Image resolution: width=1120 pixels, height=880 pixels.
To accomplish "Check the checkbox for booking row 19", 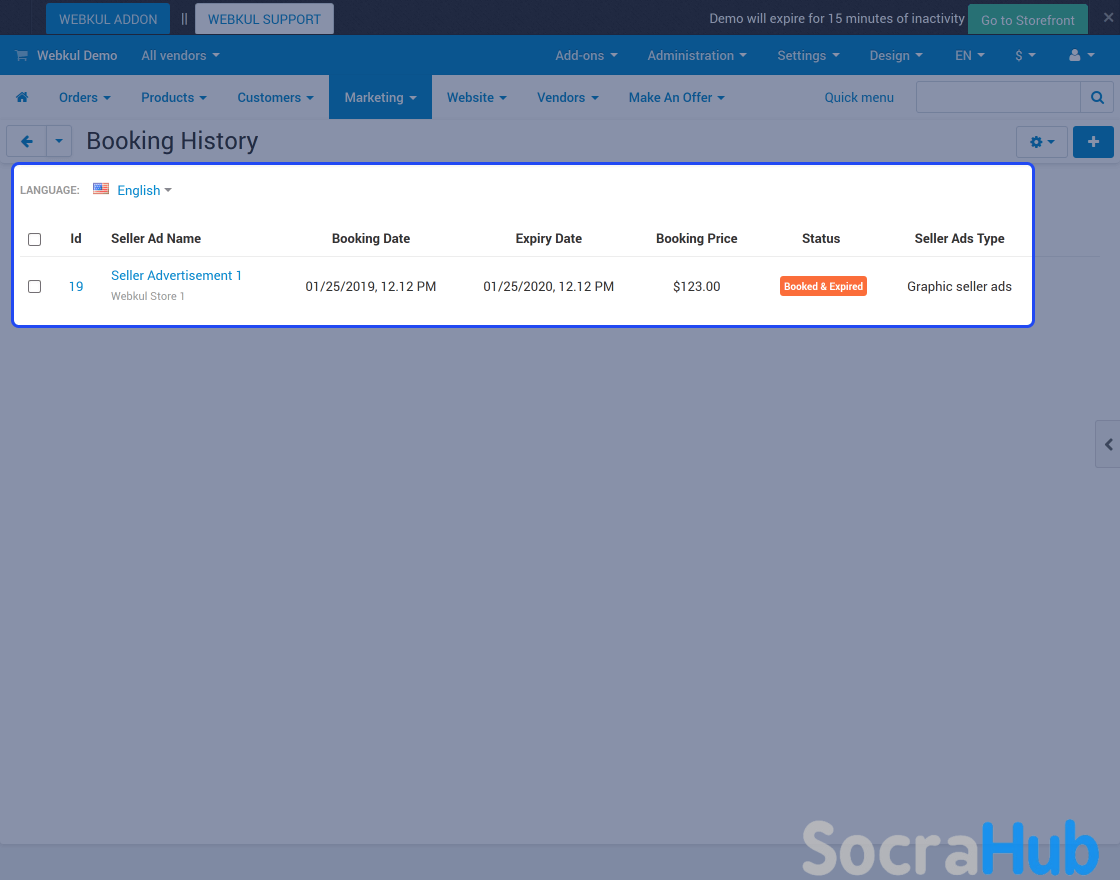I will 35,287.
